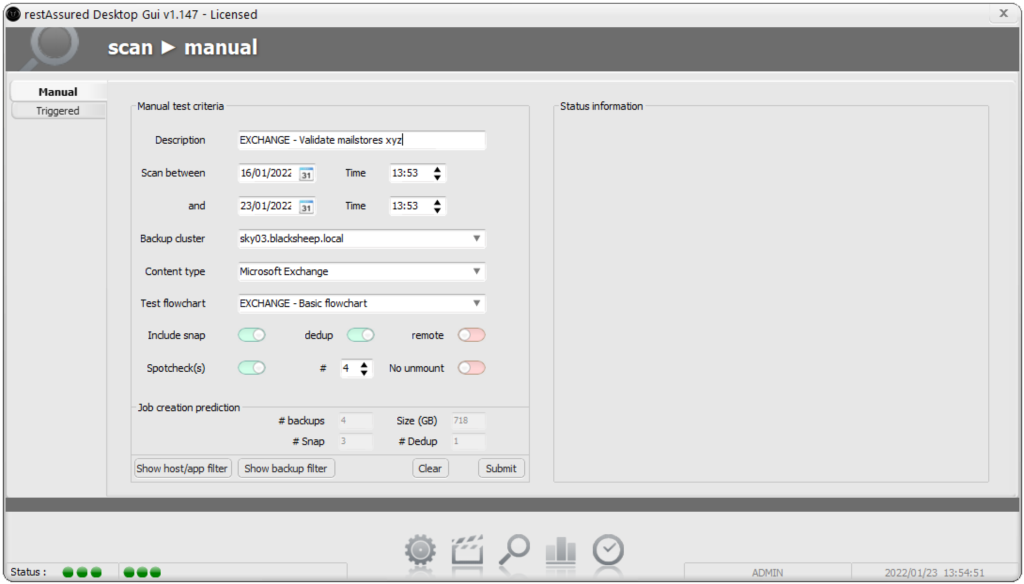Click the clock checkmark schedule icon
This screenshot has height=584, width=1024.
607,549
